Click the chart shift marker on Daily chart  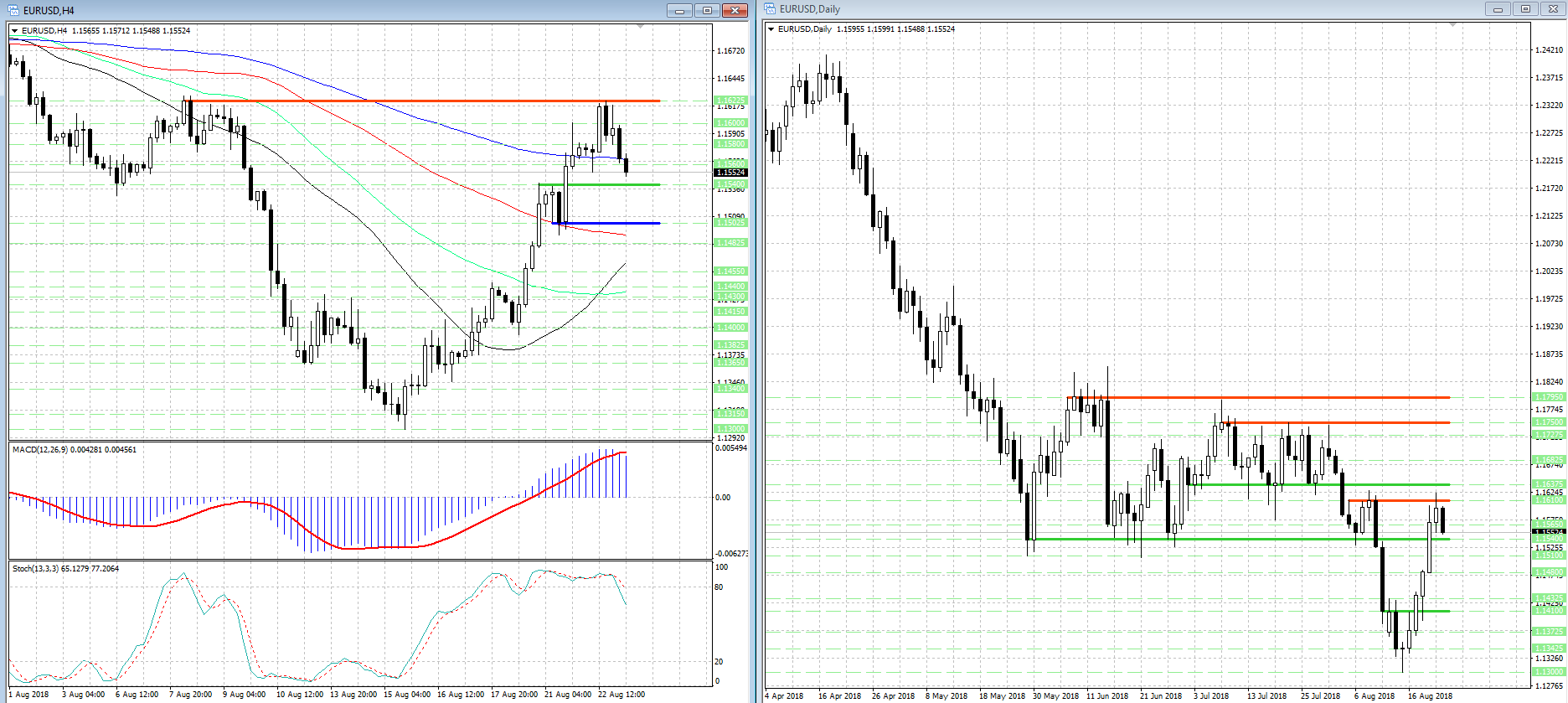[1453, 25]
